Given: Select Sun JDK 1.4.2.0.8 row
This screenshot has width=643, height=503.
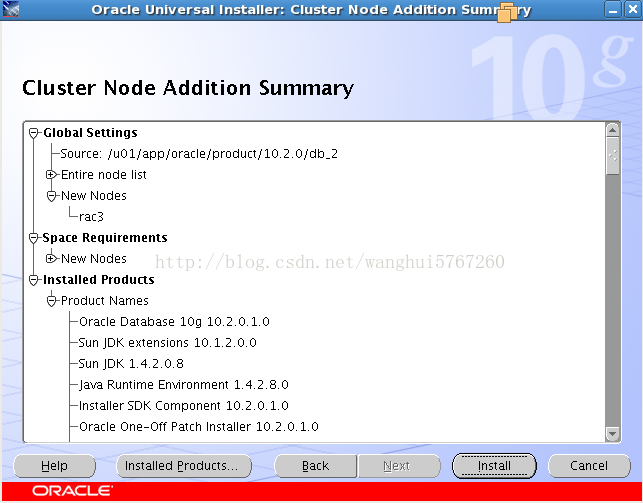Looking at the screenshot, I should pos(131,364).
